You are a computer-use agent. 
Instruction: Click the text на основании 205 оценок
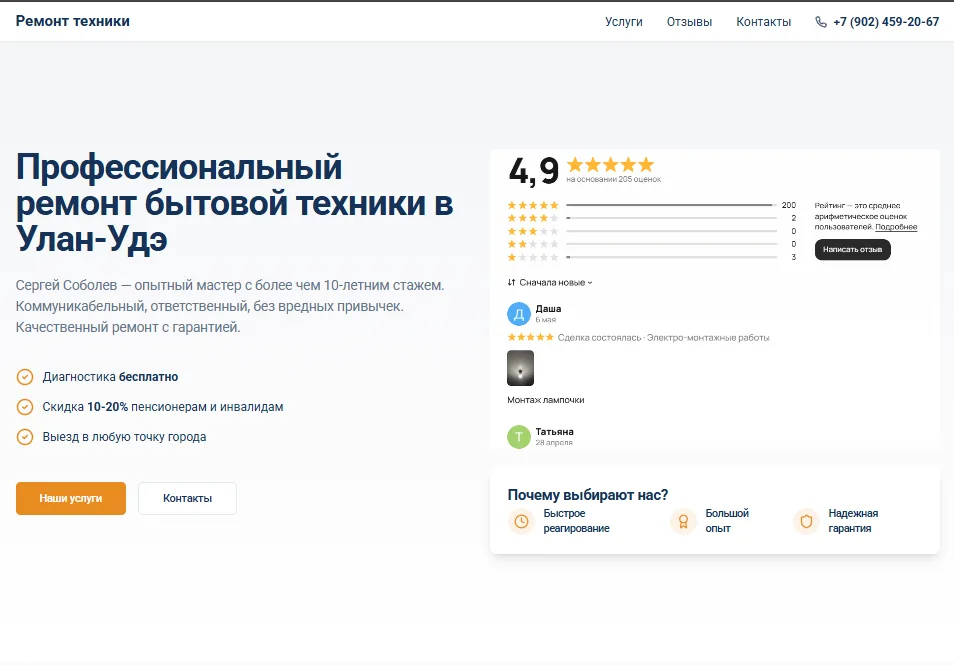pyautogui.click(x=613, y=179)
